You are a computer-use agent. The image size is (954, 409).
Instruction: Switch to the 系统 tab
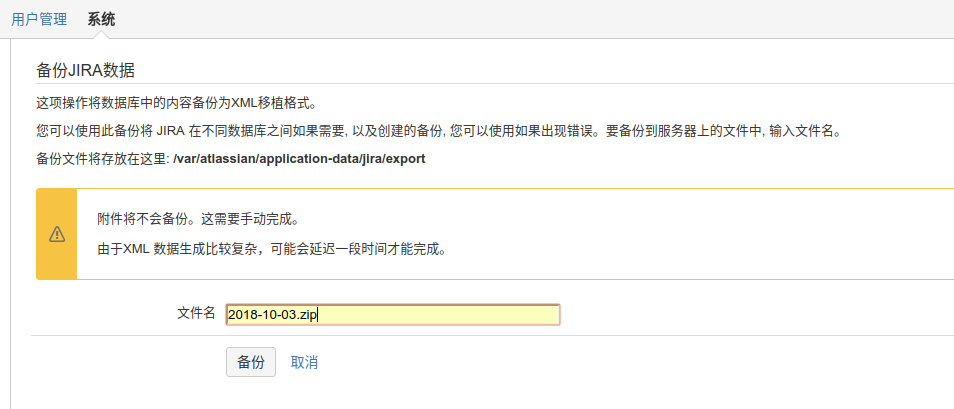(x=101, y=19)
